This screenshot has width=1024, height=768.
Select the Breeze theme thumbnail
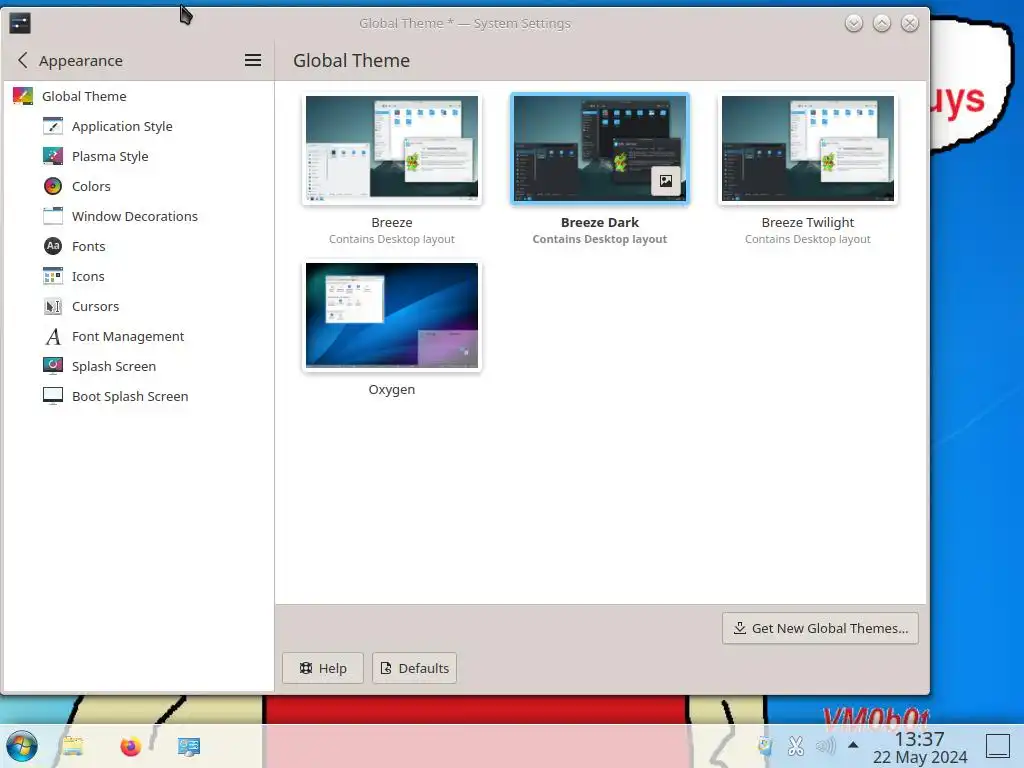392,148
